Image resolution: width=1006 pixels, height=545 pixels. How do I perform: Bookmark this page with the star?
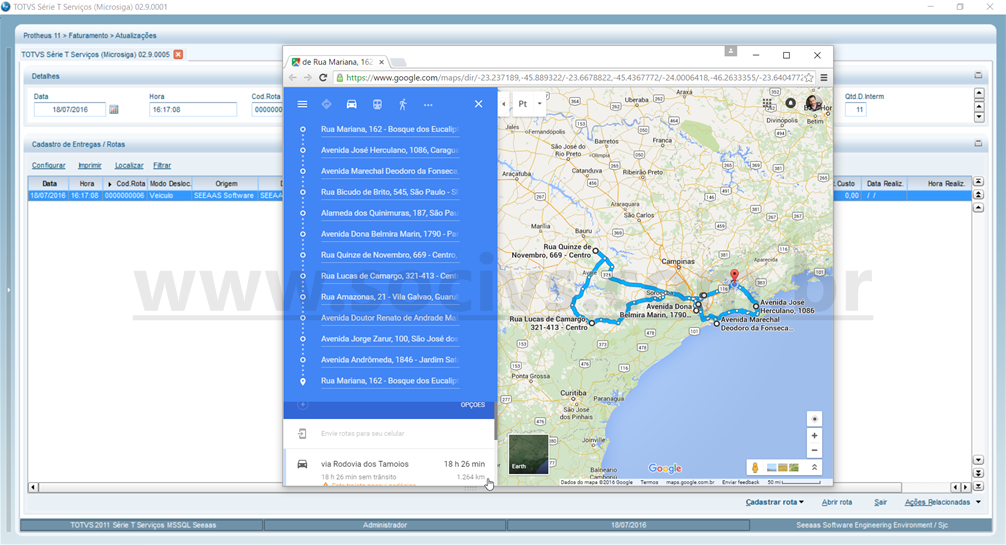click(x=809, y=78)
